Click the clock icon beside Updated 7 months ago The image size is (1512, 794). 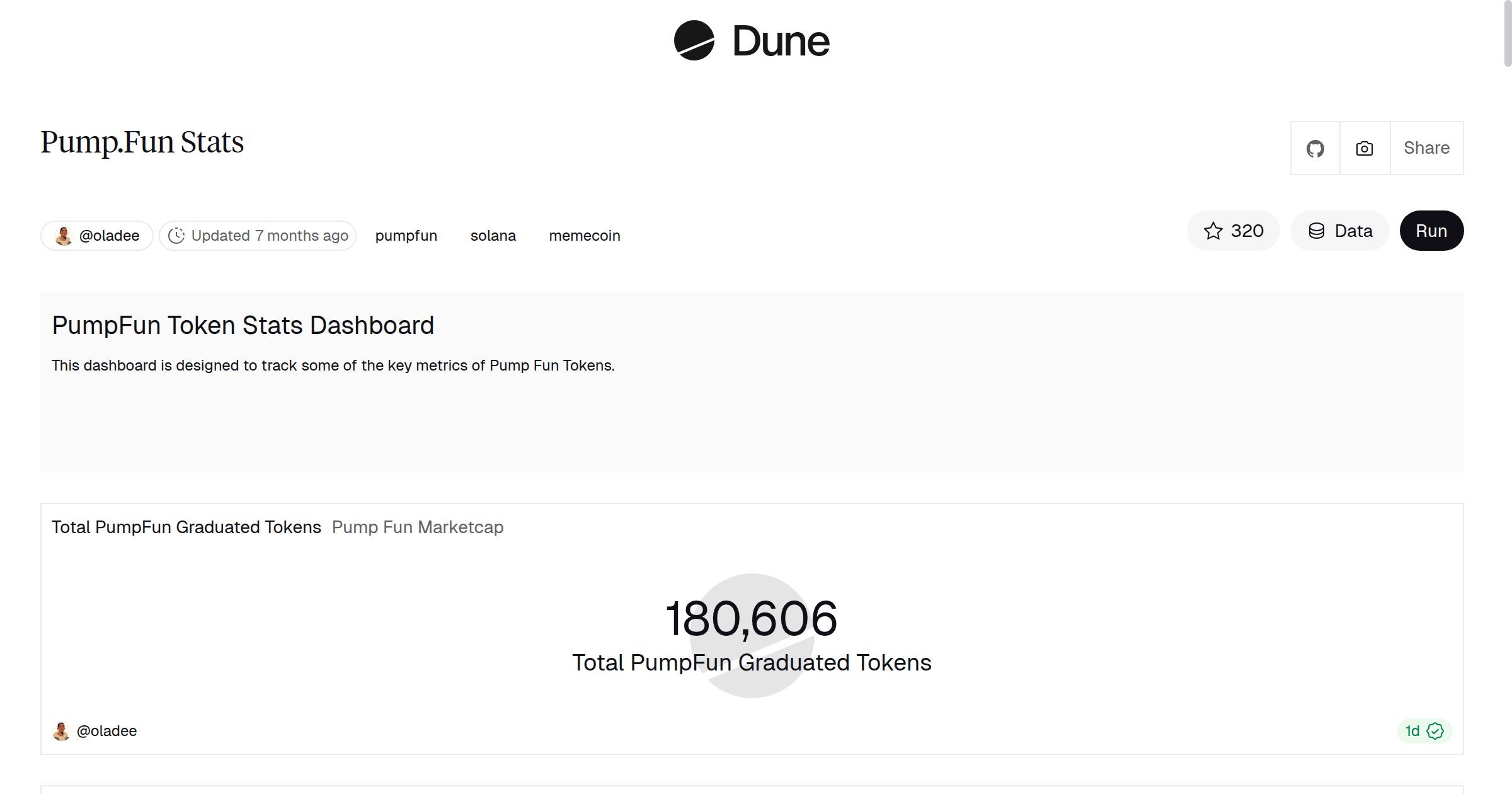tap(178, 235)
